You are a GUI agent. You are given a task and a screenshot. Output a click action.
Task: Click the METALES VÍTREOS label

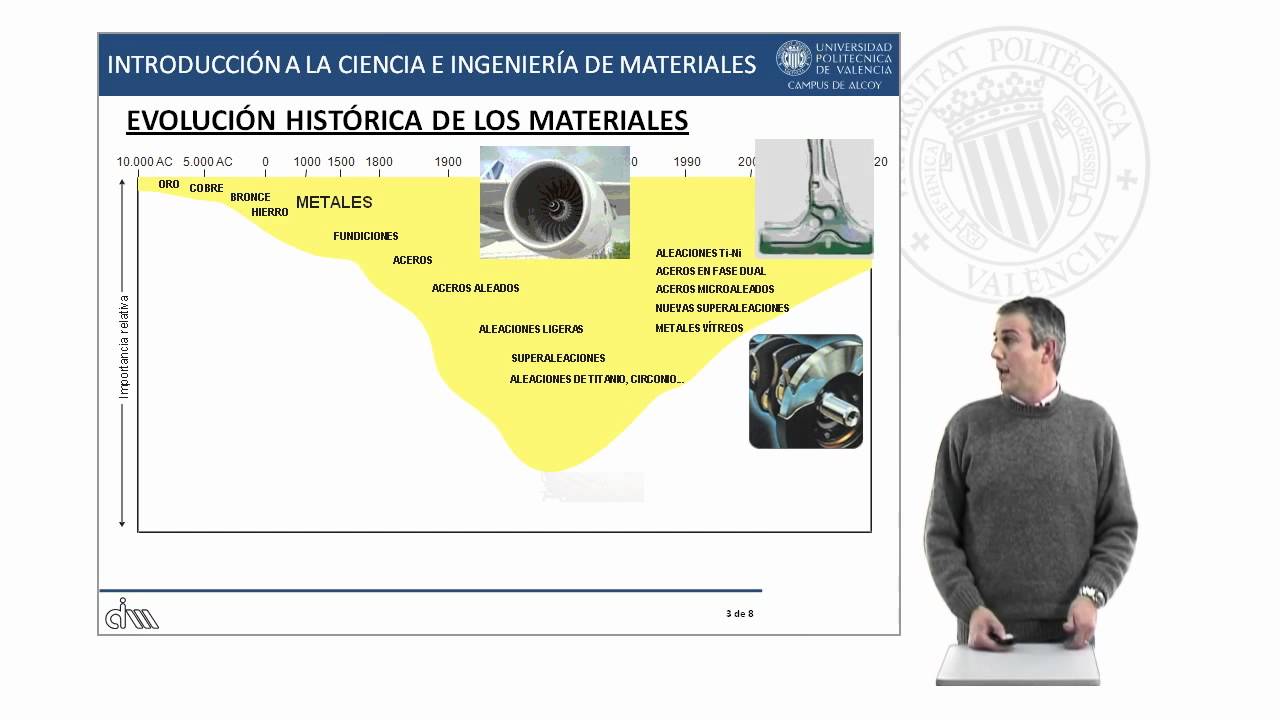click(x=699, y=328)
